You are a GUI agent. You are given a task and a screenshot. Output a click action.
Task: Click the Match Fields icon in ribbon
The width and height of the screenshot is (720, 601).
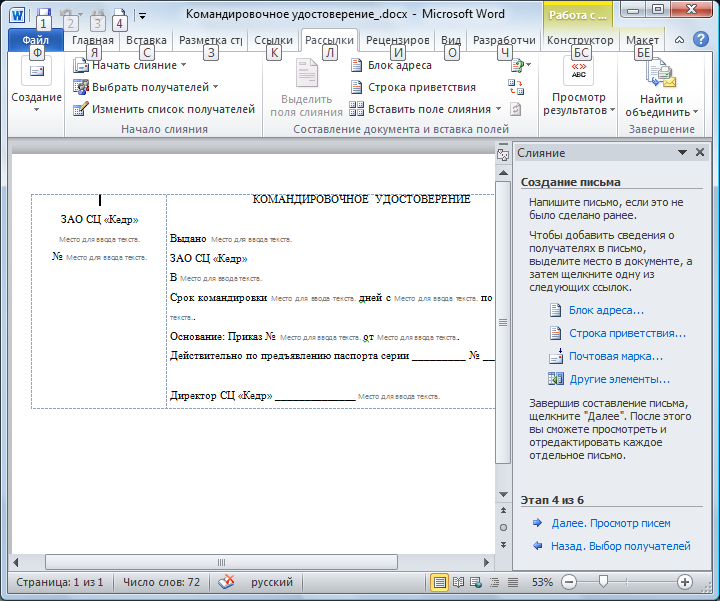coord(516,87)
